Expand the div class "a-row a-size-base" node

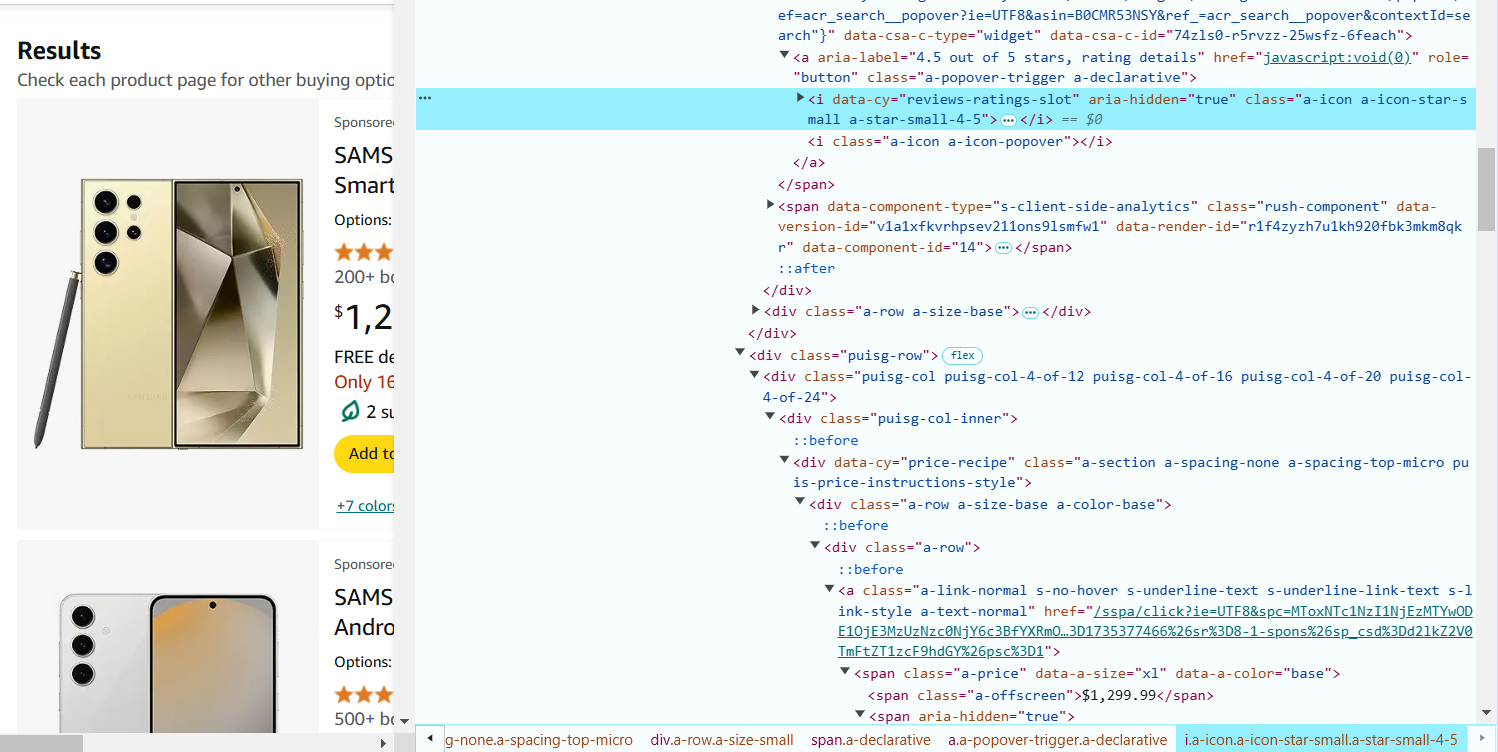click(x=756, y=311)
